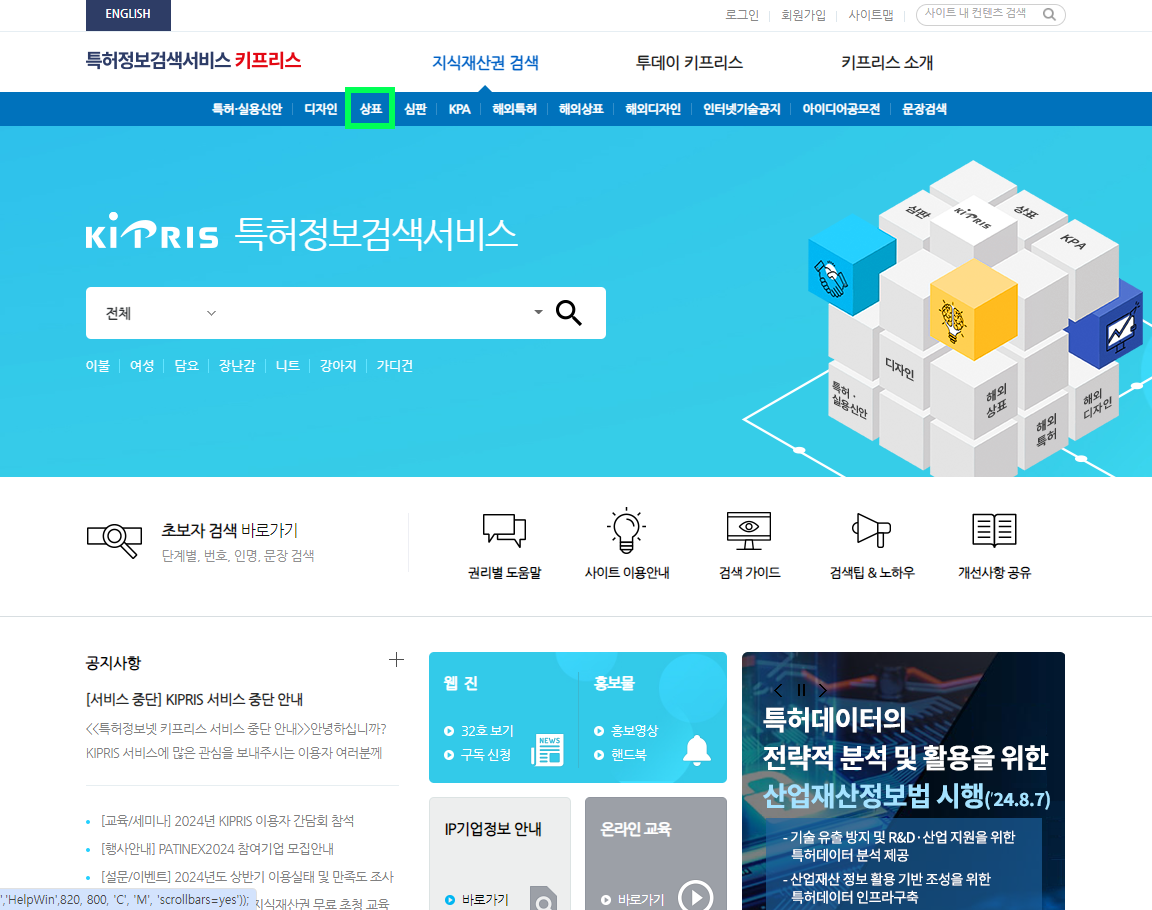Click 특허정보검색서비스 키프리스 header logo
This screenshot has width=1152, height=910.
[193, 59]
